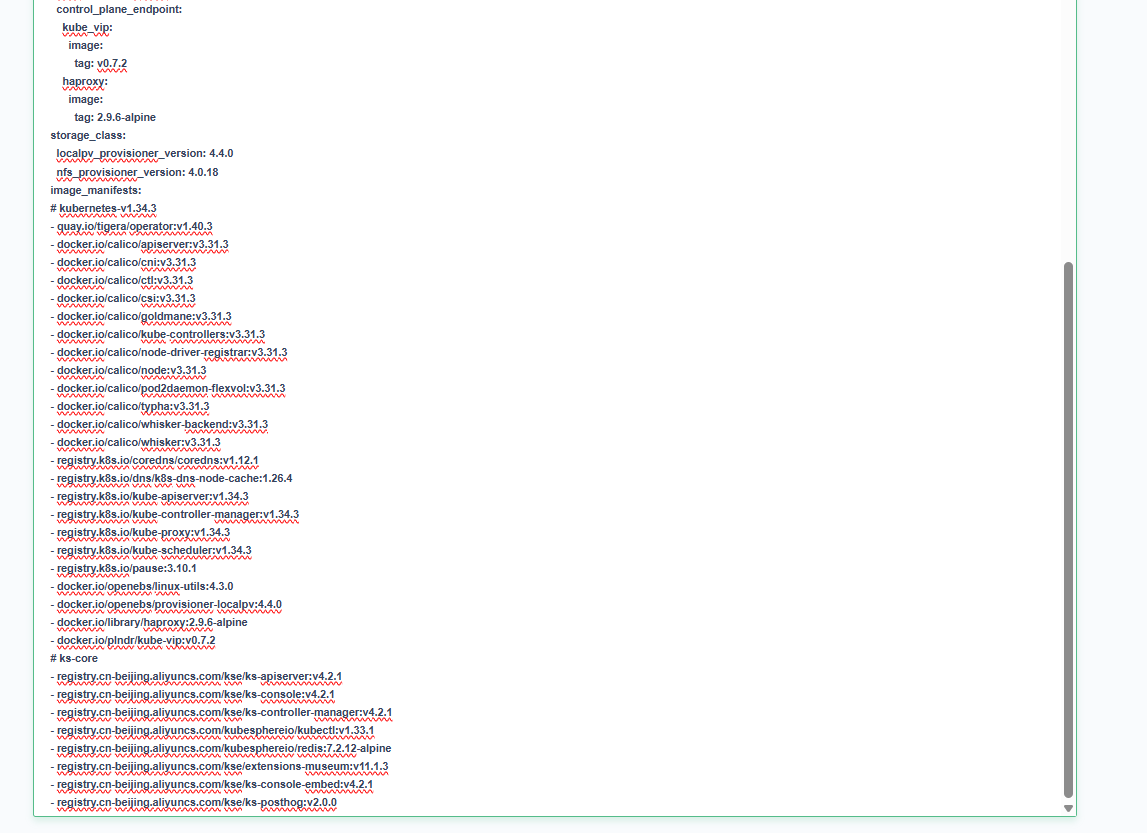This screenshot has width=1147, height=833.
Task: Click the docker.io/calico/apiserver:v3.31.3 entry
Action: coord(142,244)
